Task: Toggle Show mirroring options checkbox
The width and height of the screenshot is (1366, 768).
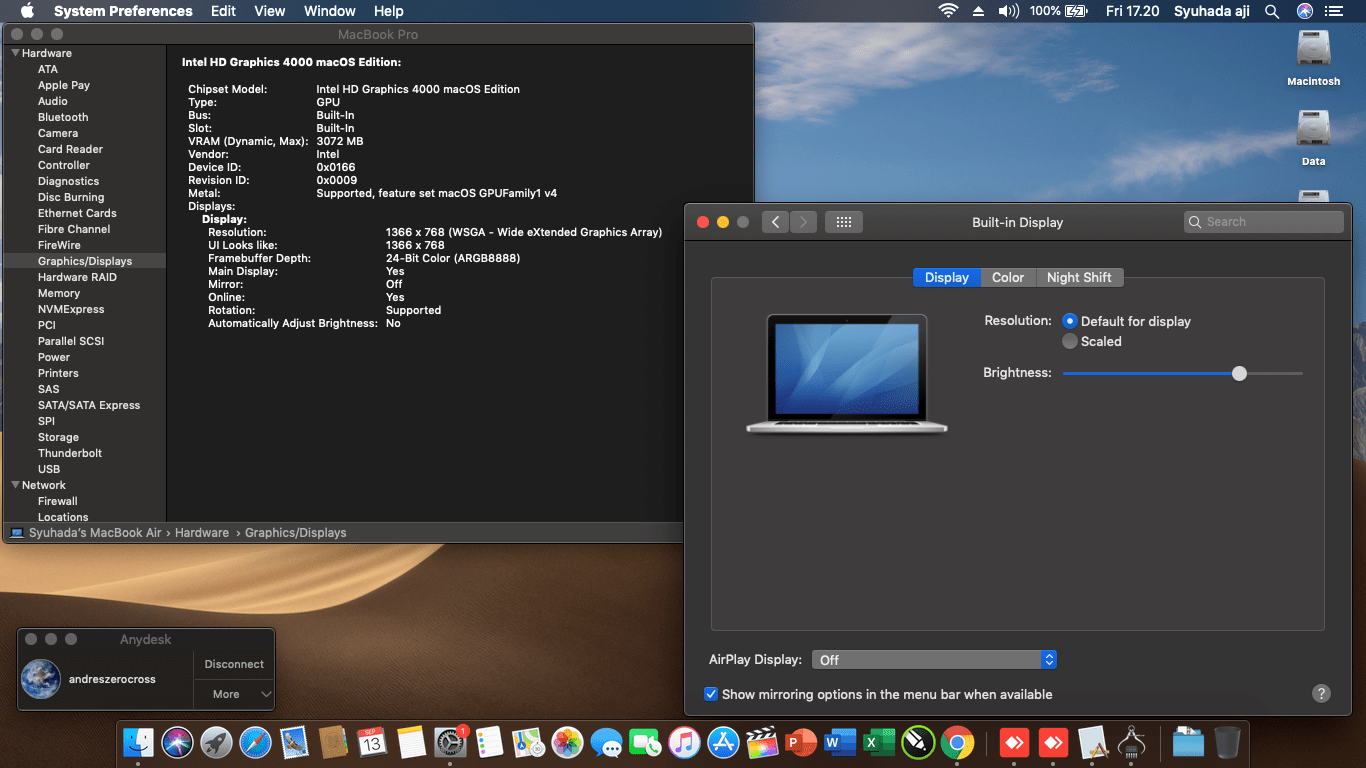Action: pyautogui.click(x=711, y=694)
